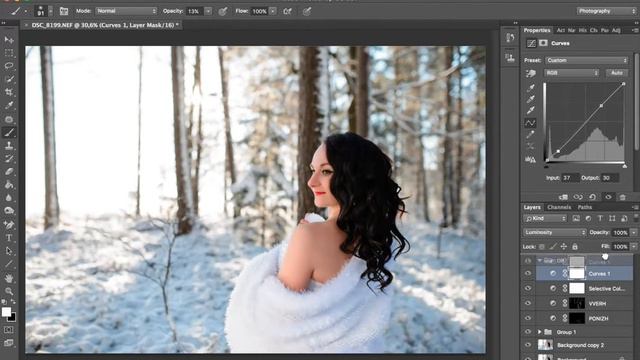Click the Curves Input value field
Screen dimensions: 640x360
click(x=570, y=178)
